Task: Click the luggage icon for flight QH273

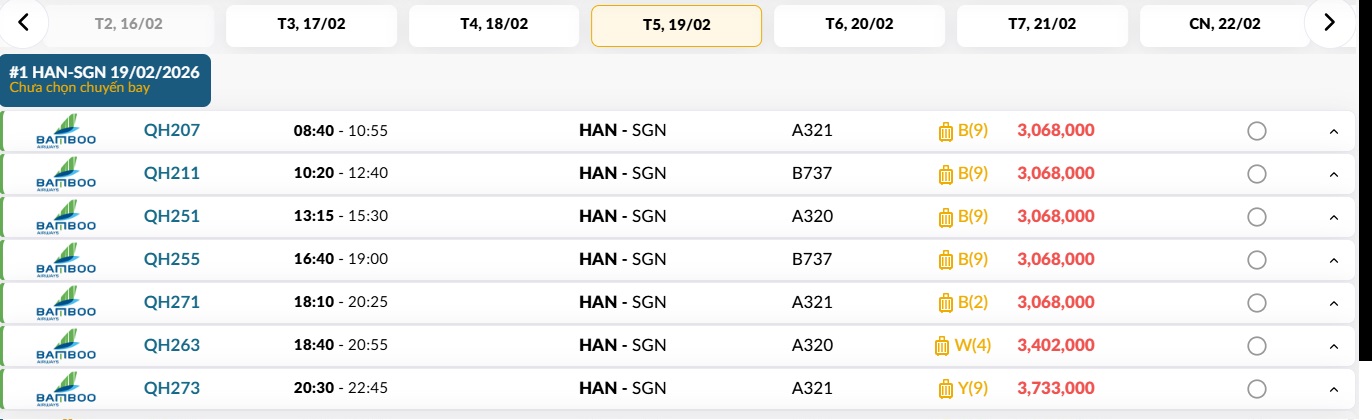Action: [945, 389]
